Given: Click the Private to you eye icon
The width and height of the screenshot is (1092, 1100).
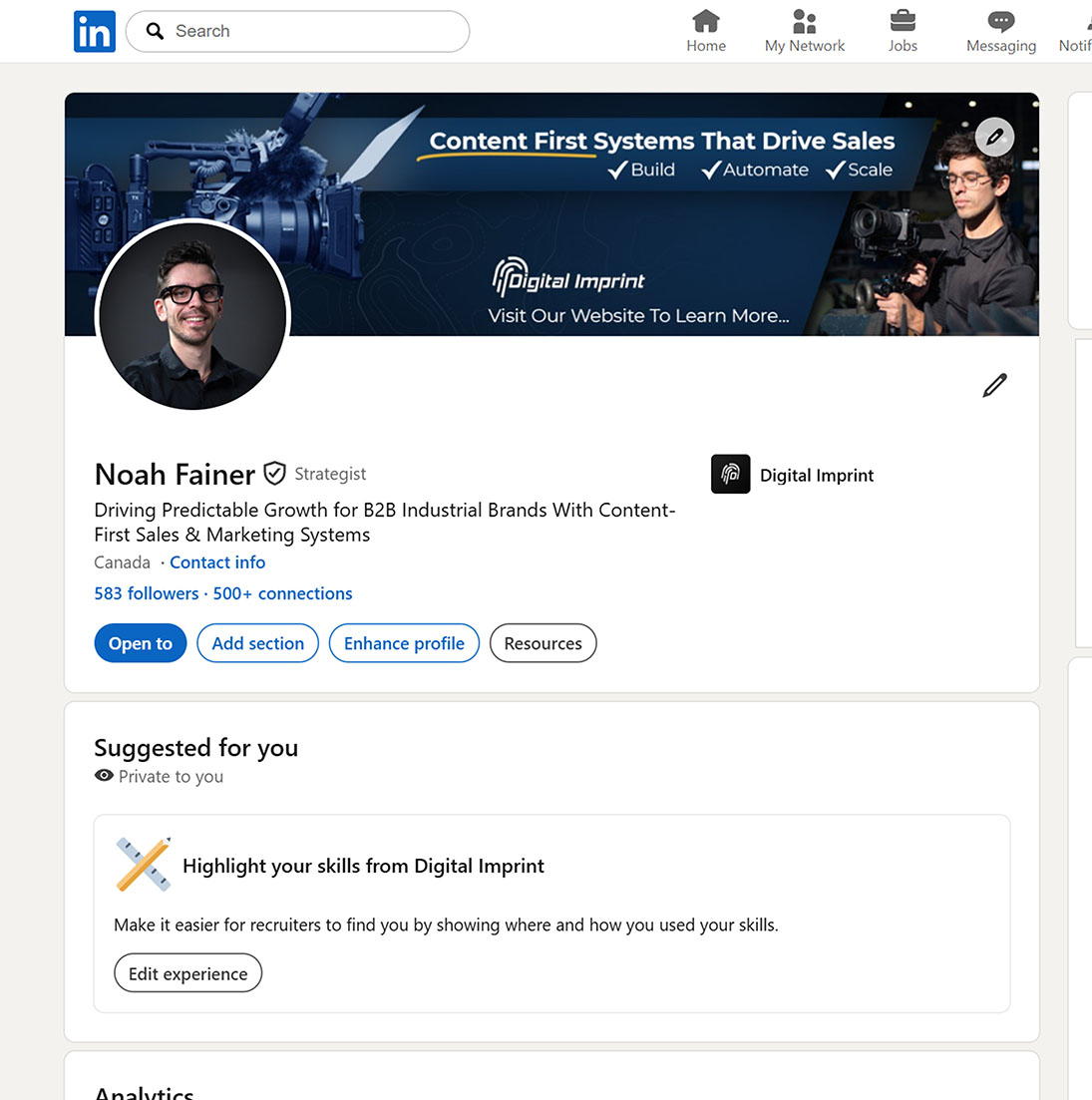Looking at the screenshot, I should pyautogui.click(x=104, y=776).
